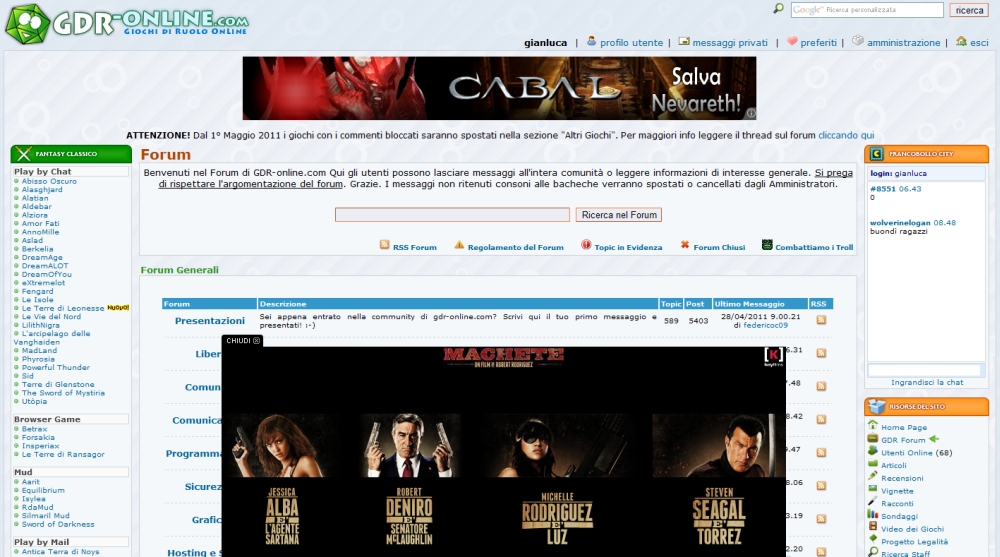Open Vignette resource link
Image resolution: width=1000 pixels, height=557 pixels.
(897, 491)
